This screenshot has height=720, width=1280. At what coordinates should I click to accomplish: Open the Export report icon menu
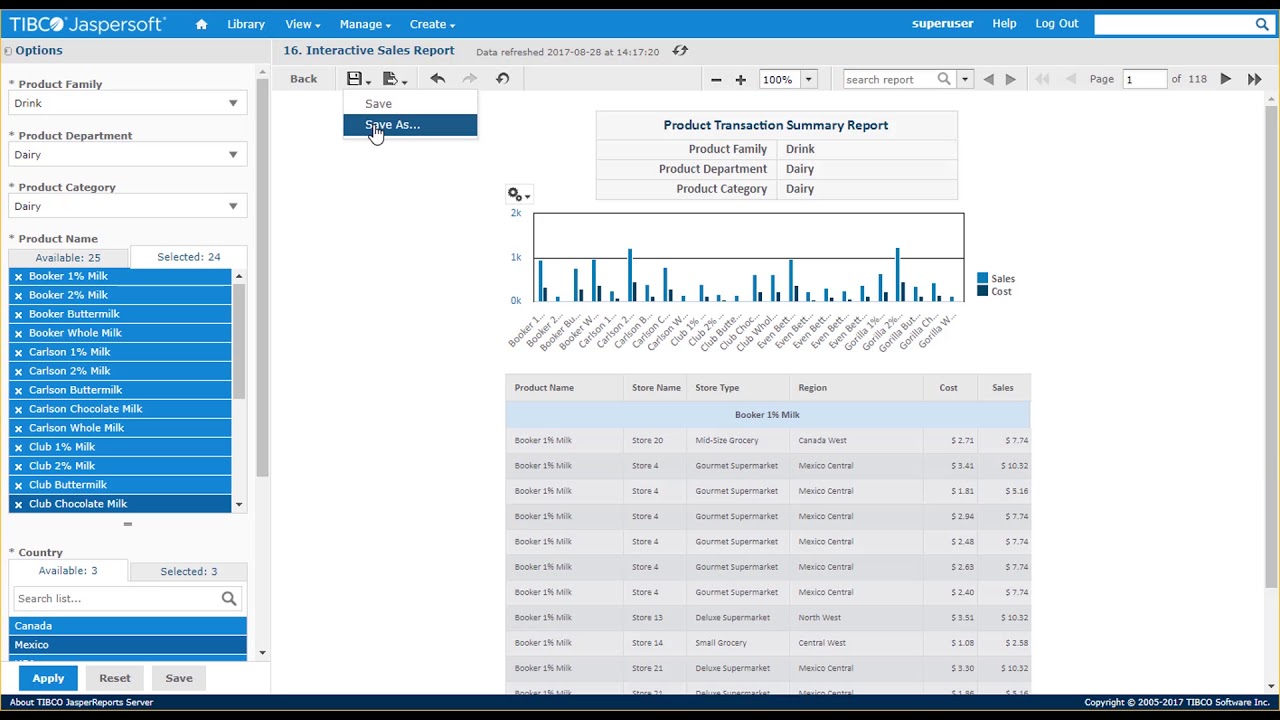coord(393,79)
